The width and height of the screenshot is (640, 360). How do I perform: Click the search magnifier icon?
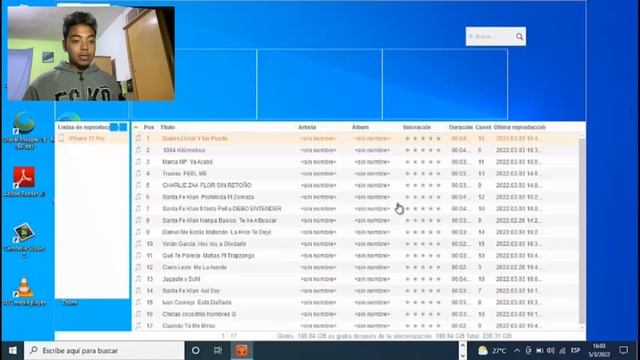point(519,37)
